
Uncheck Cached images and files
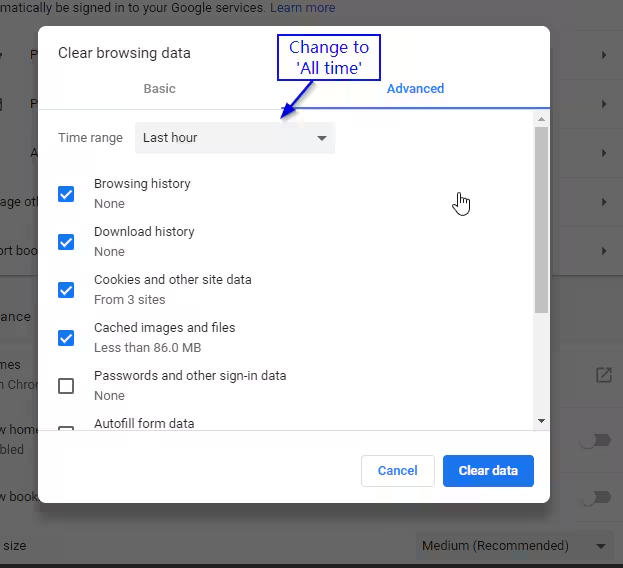point(66,338)
